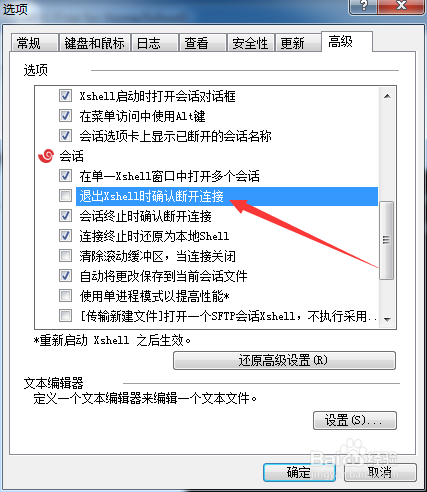Image resolution: width=427 pixels, height=492 pixels.
Task: Toggle 在菜单访问中使用Alt键 checkbox
Action: pos(65,116)
